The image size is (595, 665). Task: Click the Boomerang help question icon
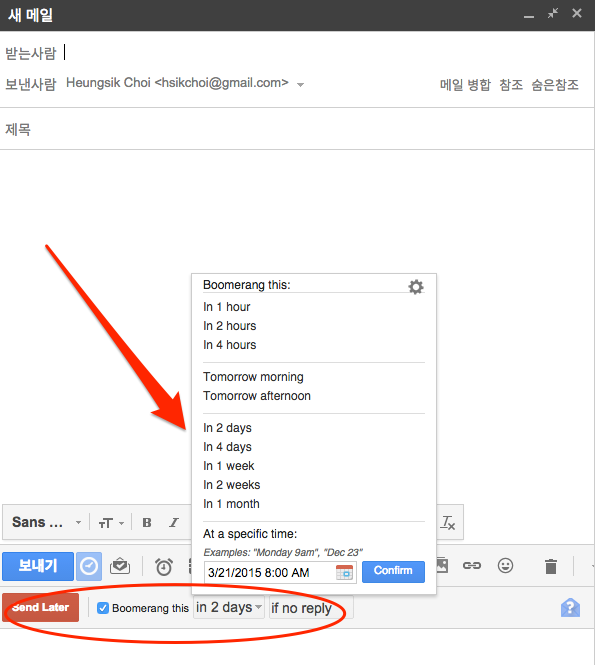[x=570, y=608]
